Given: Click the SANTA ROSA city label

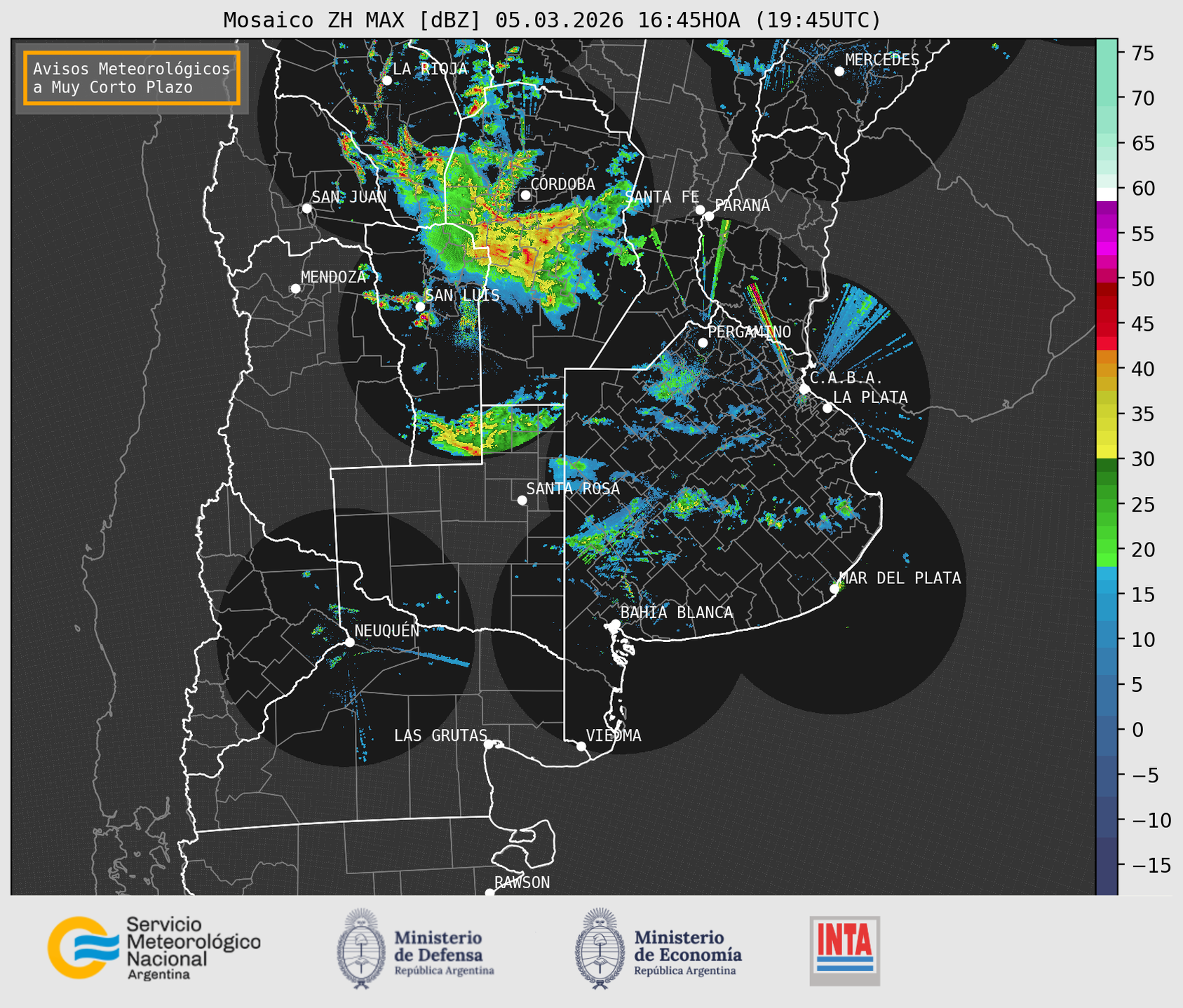Looking at the screenshot, I should tap(573, 489).
